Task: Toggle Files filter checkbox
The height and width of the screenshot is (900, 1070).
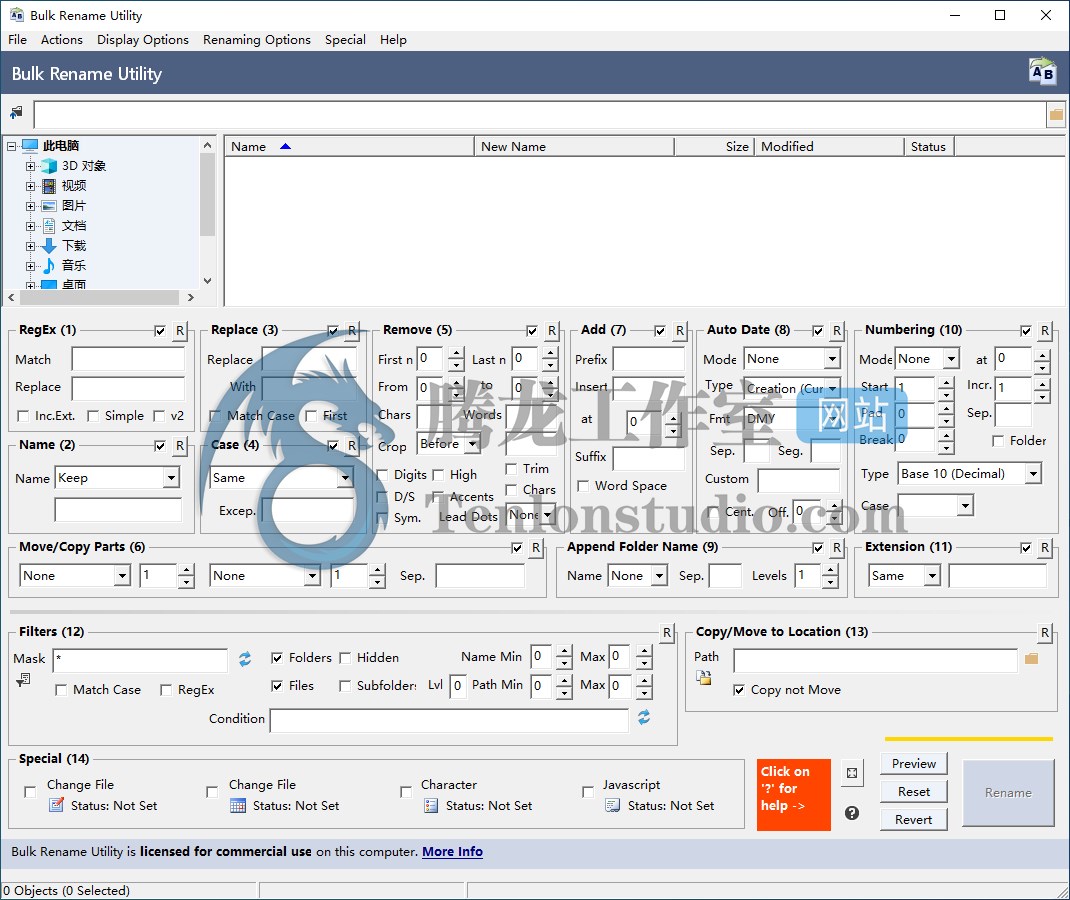Action: point(277,686)
